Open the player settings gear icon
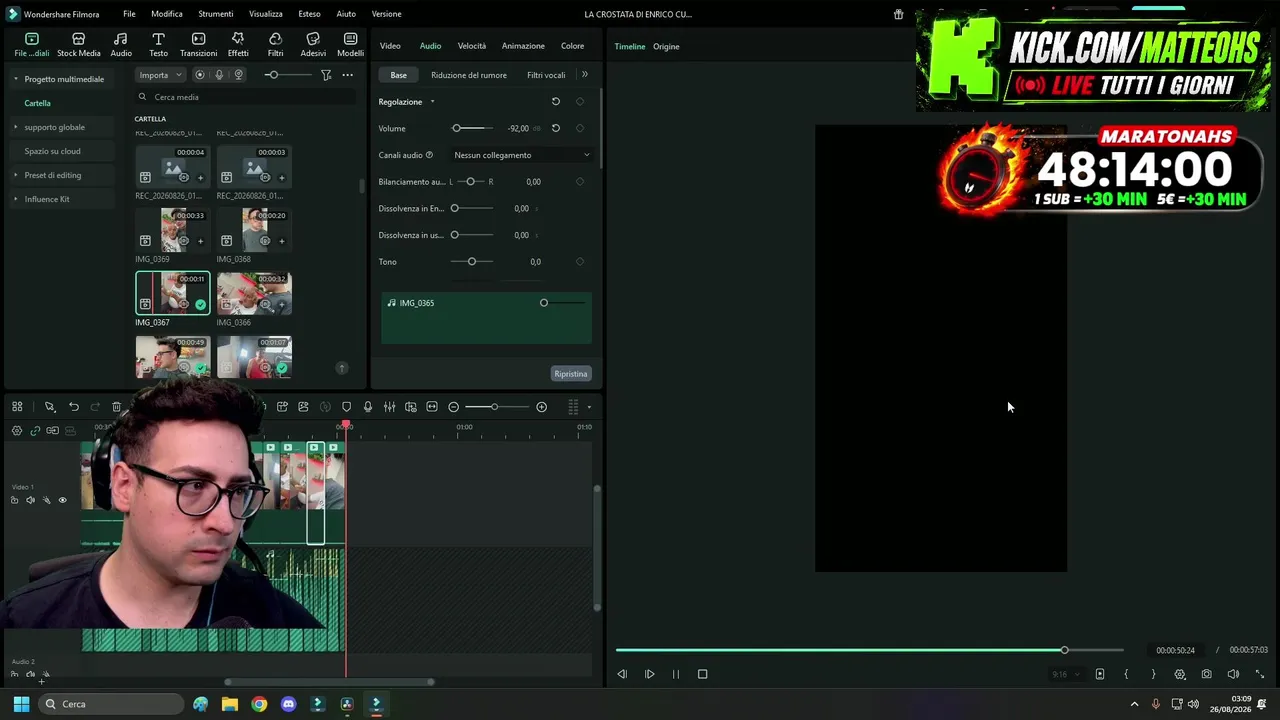This screenshot has width=1280, height=720. pyautogui.click(x=1180, y=674)
